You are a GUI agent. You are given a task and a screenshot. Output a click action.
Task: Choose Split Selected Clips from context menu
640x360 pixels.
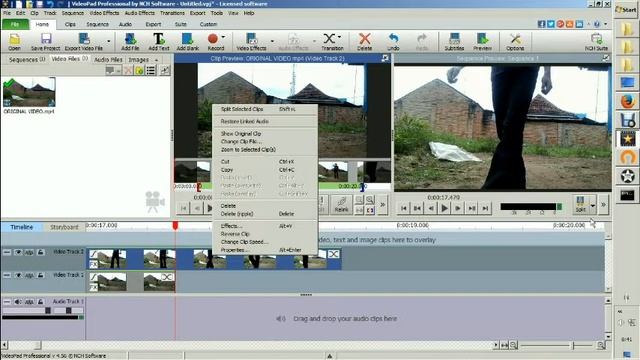tap(242, 109)
